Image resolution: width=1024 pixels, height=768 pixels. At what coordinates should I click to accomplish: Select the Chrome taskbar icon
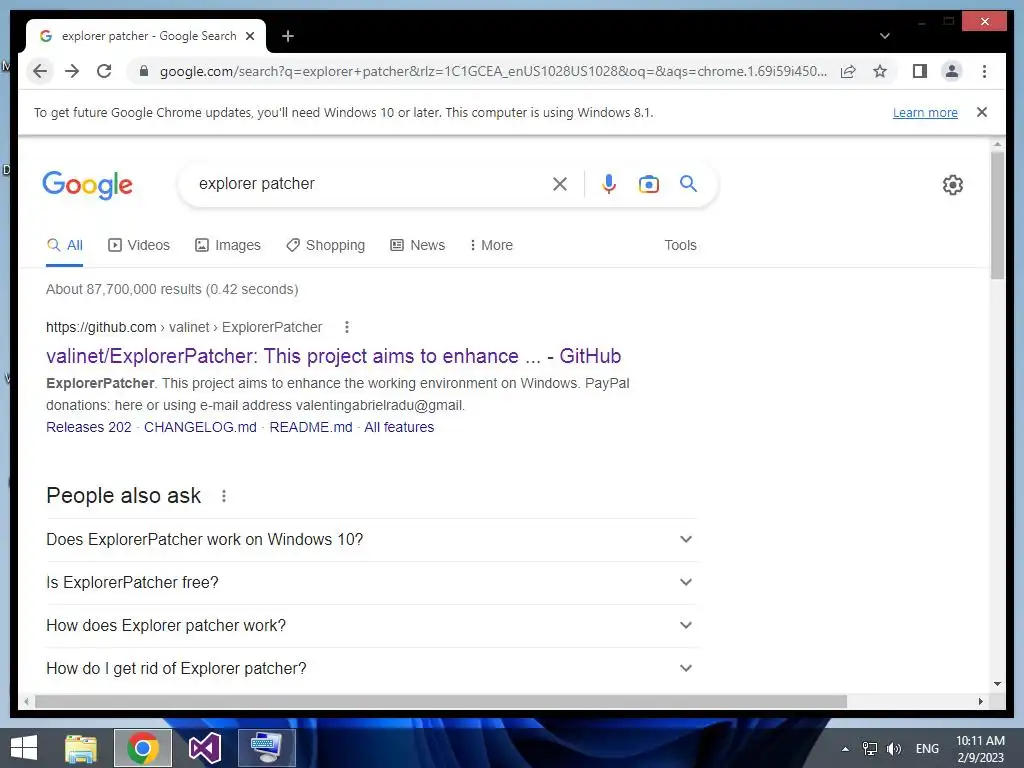coord(143,748)
